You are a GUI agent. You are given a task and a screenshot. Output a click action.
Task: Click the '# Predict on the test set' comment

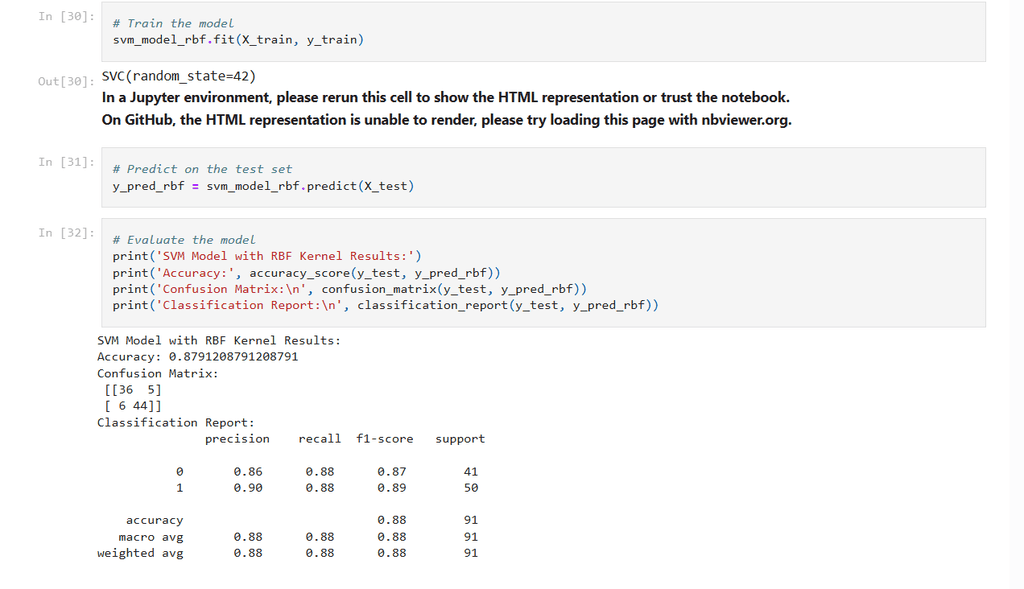(x=202, y=169)
